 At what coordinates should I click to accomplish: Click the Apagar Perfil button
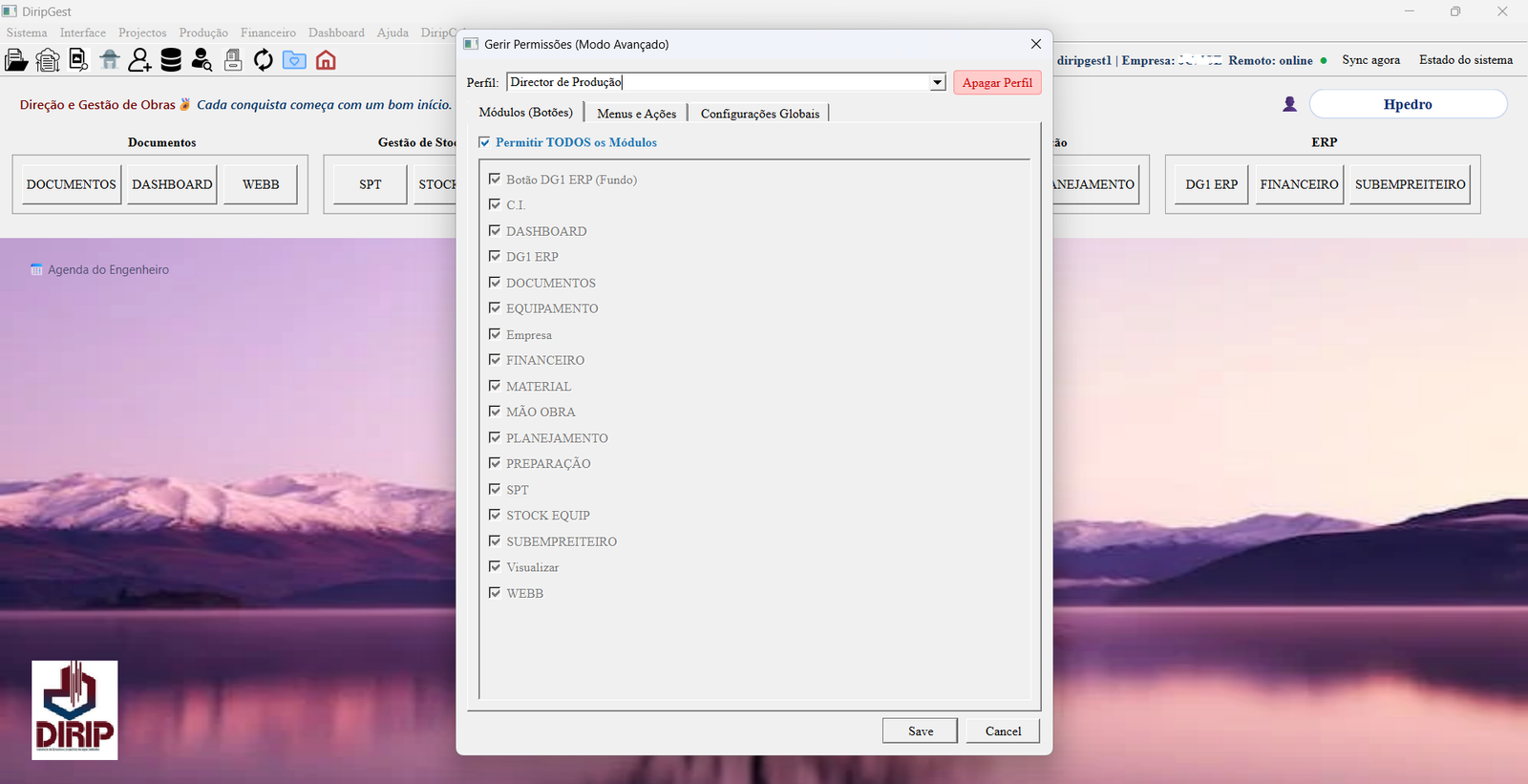[997, 83]
